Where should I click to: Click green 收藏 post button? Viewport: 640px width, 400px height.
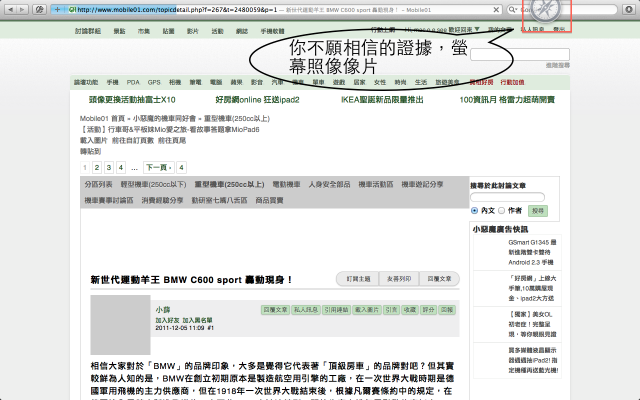click(x=410, y=310)
